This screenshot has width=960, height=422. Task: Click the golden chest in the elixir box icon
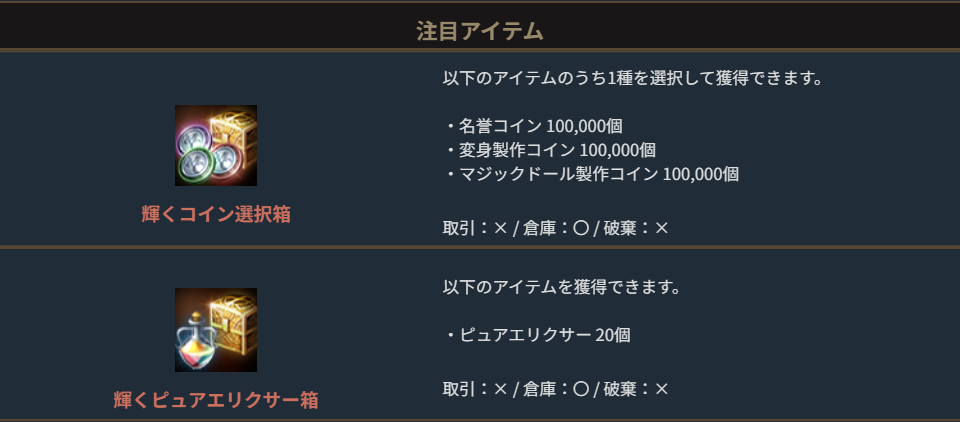(236, 315)
